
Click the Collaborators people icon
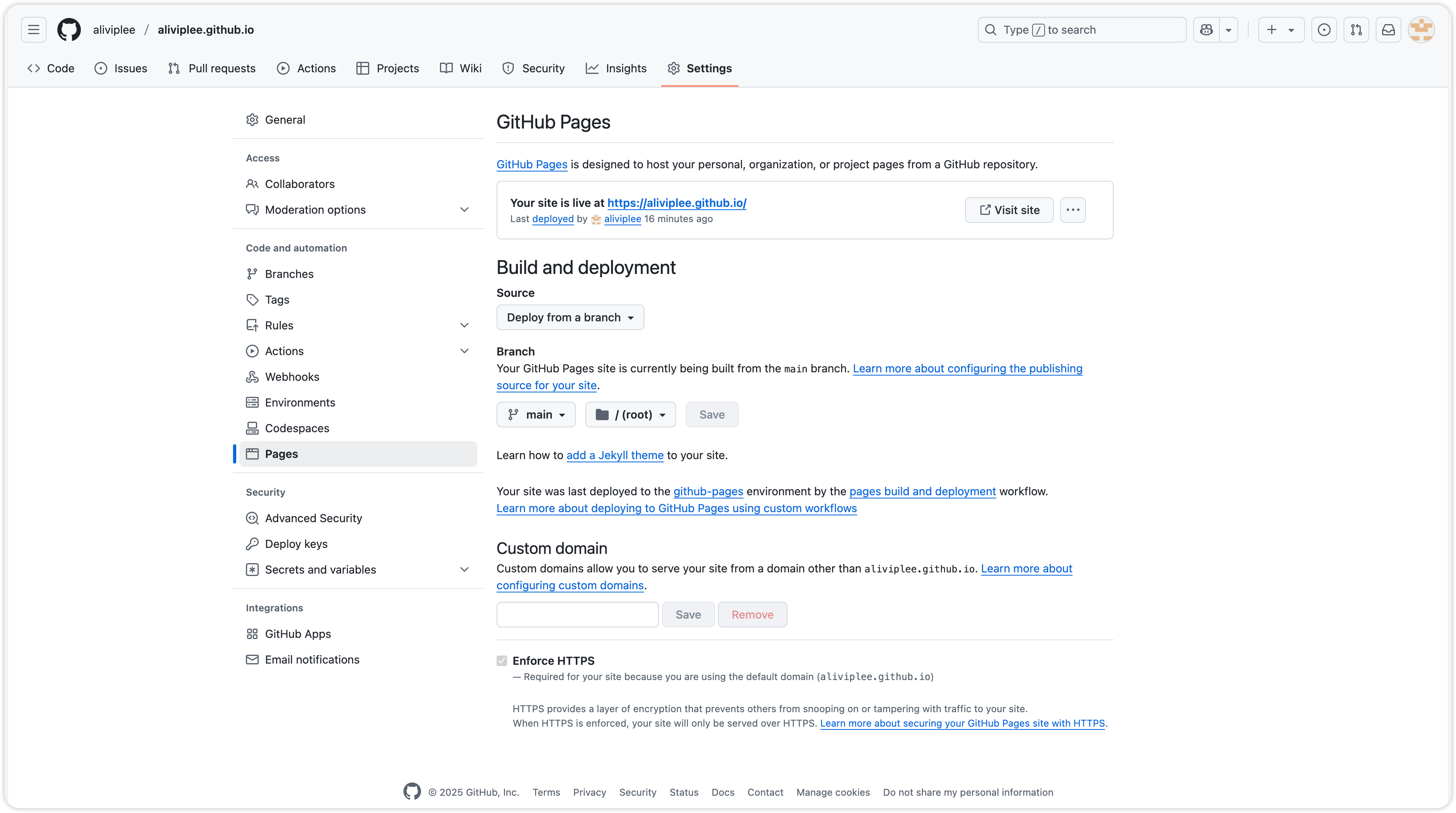point(252,184)
